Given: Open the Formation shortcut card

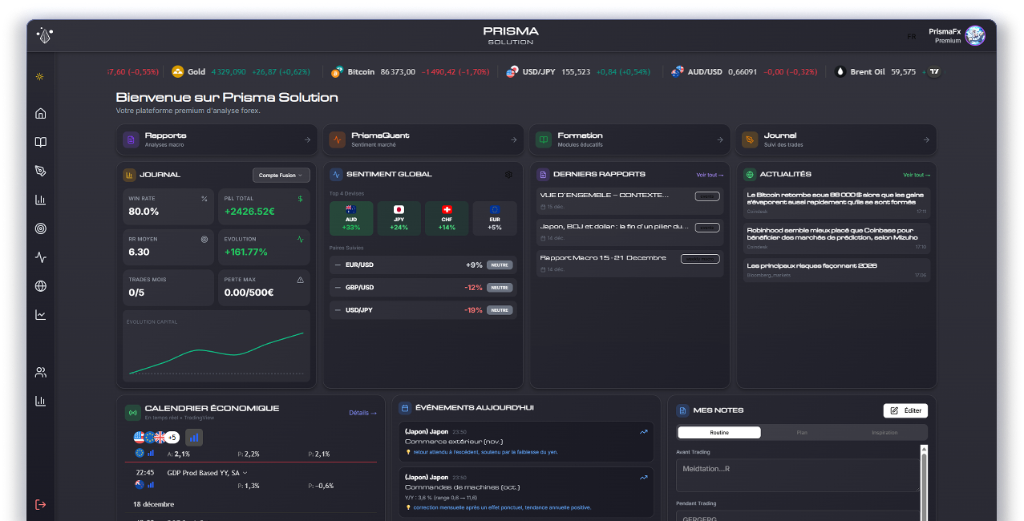Looking at the screenshot, I should (x=630, y=140).
